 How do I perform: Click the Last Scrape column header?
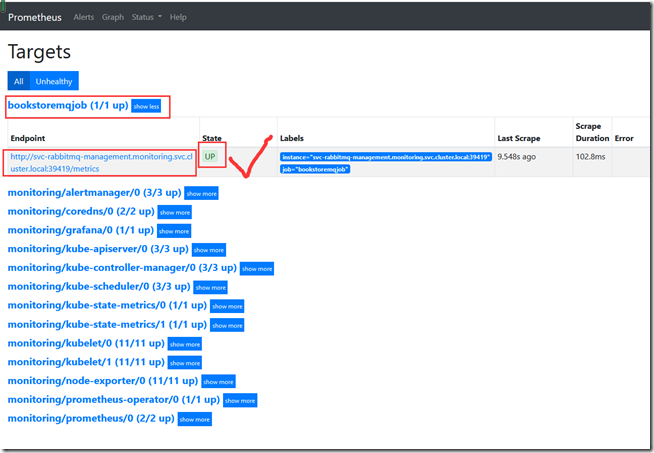click(519, 138)
